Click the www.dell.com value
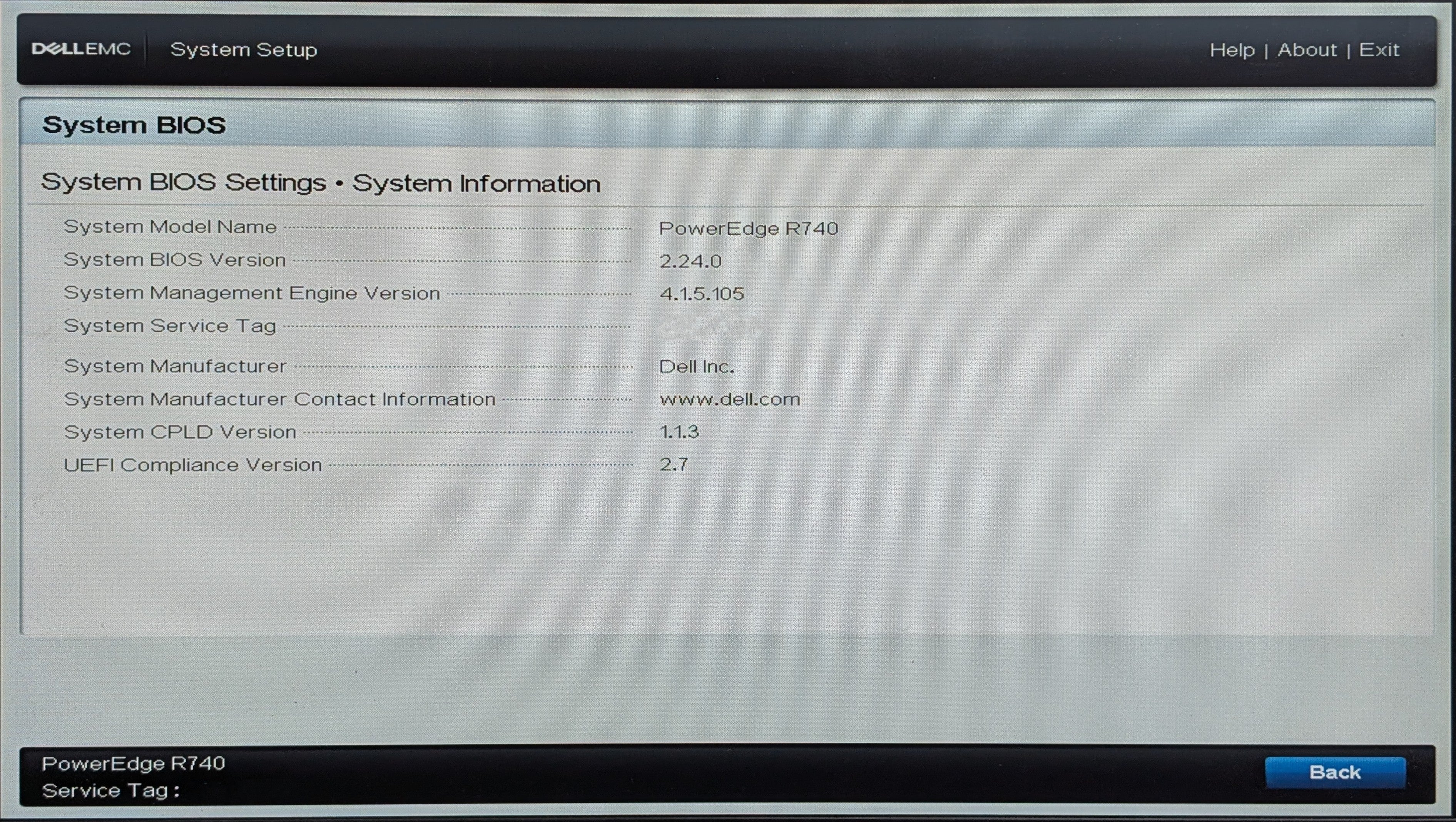 (x=730, y=400)
